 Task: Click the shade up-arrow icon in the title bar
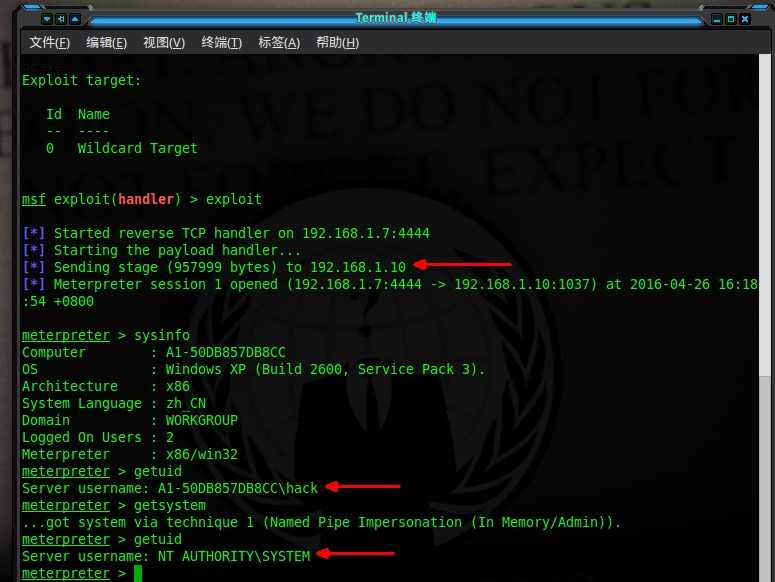tap(75, 19)
